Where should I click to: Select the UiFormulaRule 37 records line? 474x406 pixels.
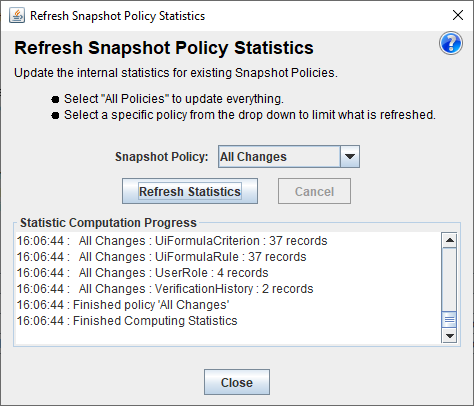click(x=162, y=257)
